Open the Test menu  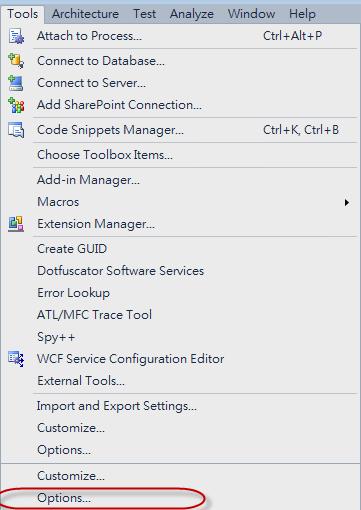[x=145, y=14]
